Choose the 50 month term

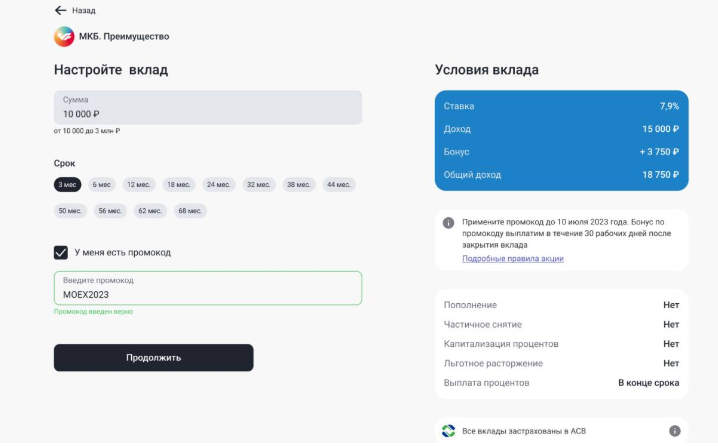70,211
